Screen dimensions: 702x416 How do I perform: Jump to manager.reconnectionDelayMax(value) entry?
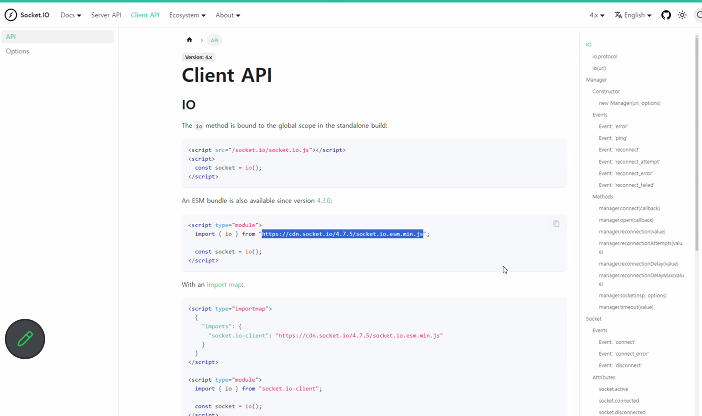tap(641, 279)
